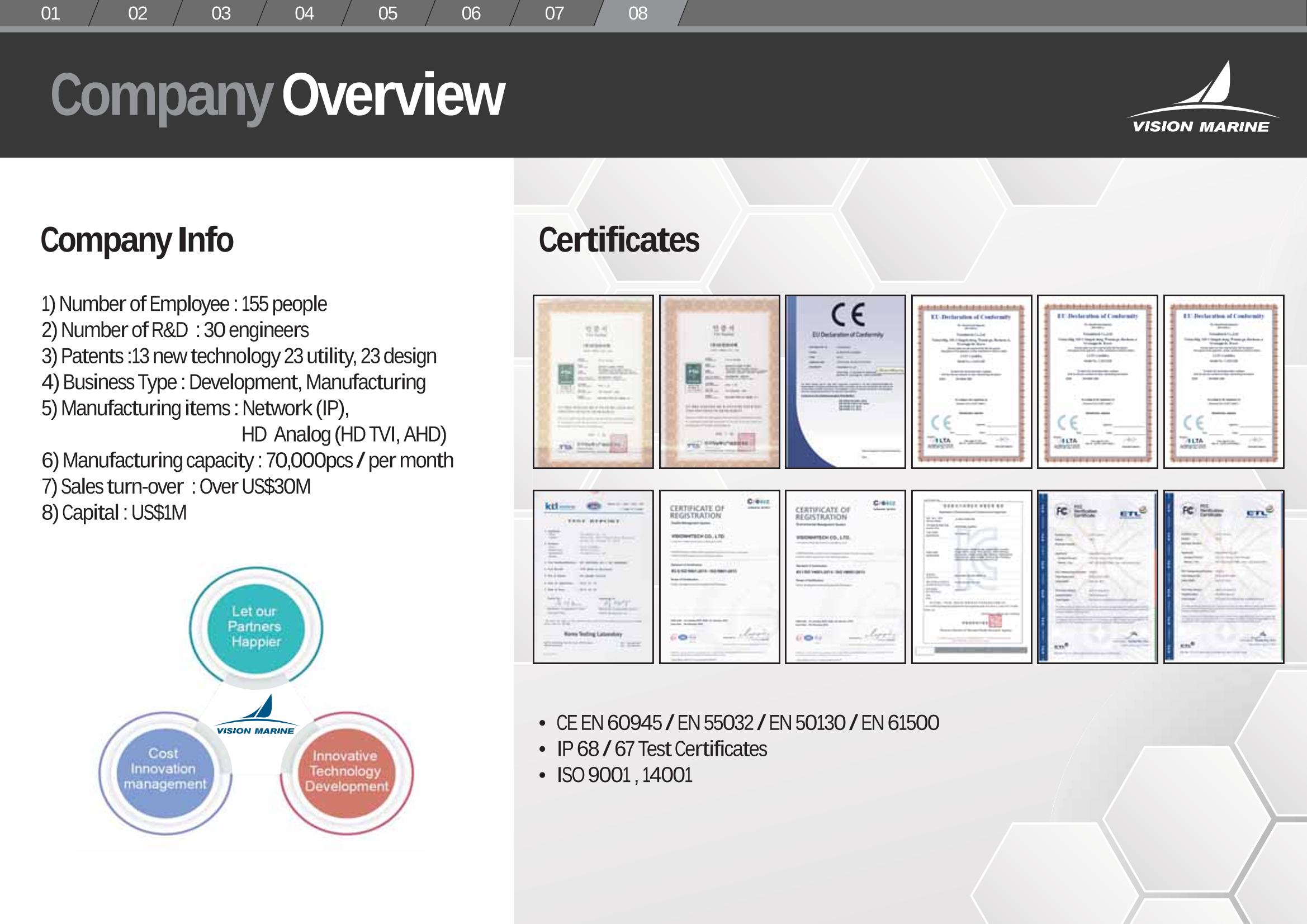This screenshot has width=1307, height=924.
Task: View the ktl test report thumbnail
Action: coord(593,577)
